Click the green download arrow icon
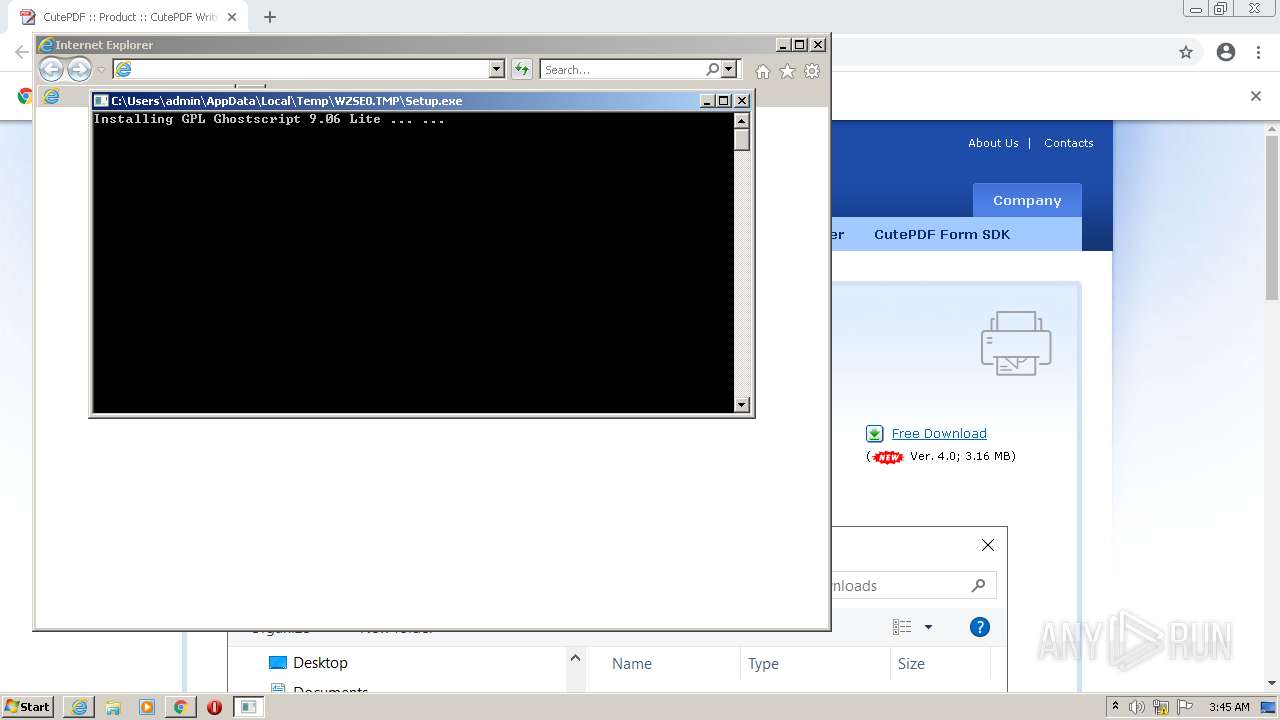 (874, 434)
